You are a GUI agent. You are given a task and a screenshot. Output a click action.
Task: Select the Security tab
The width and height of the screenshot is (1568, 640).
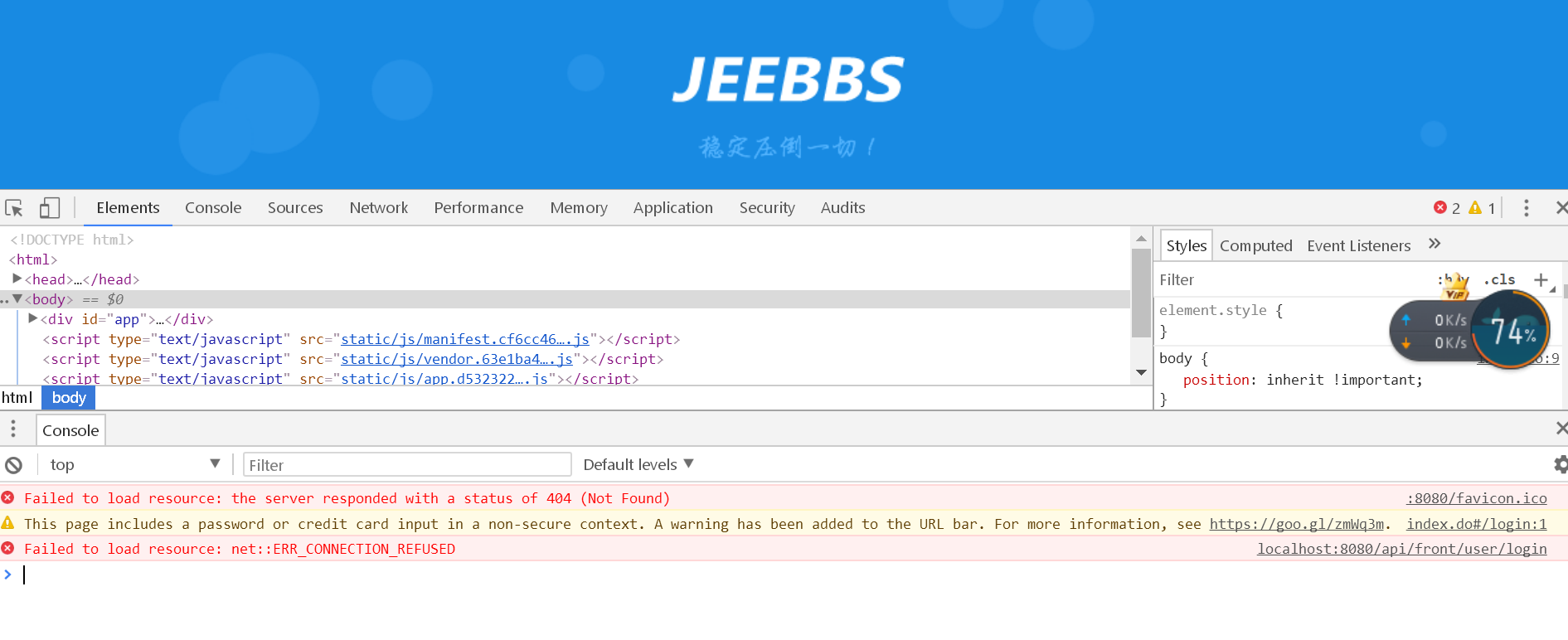[x=767, y=208]
